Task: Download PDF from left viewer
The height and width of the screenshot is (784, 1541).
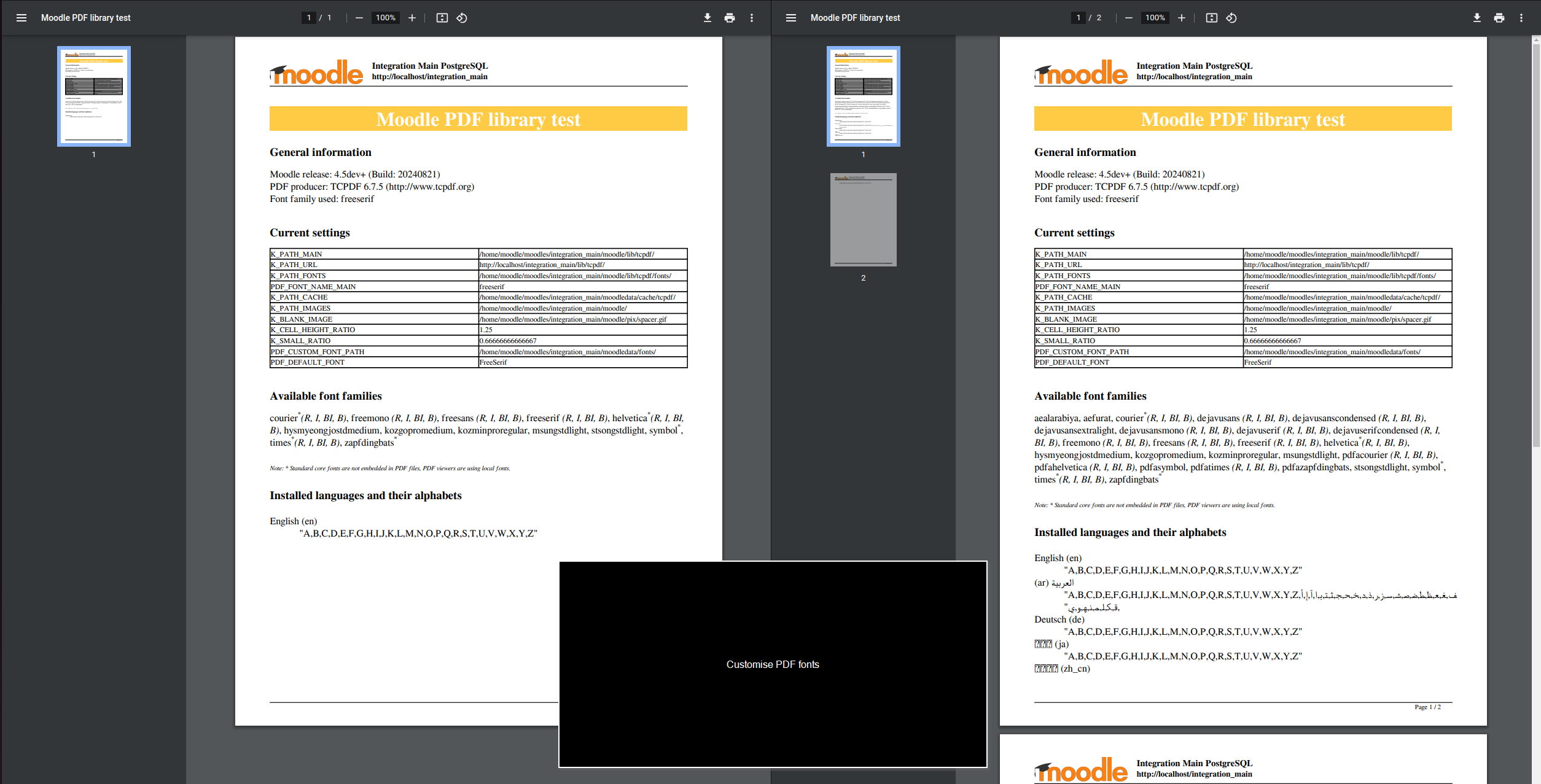Action: [708, 18]
